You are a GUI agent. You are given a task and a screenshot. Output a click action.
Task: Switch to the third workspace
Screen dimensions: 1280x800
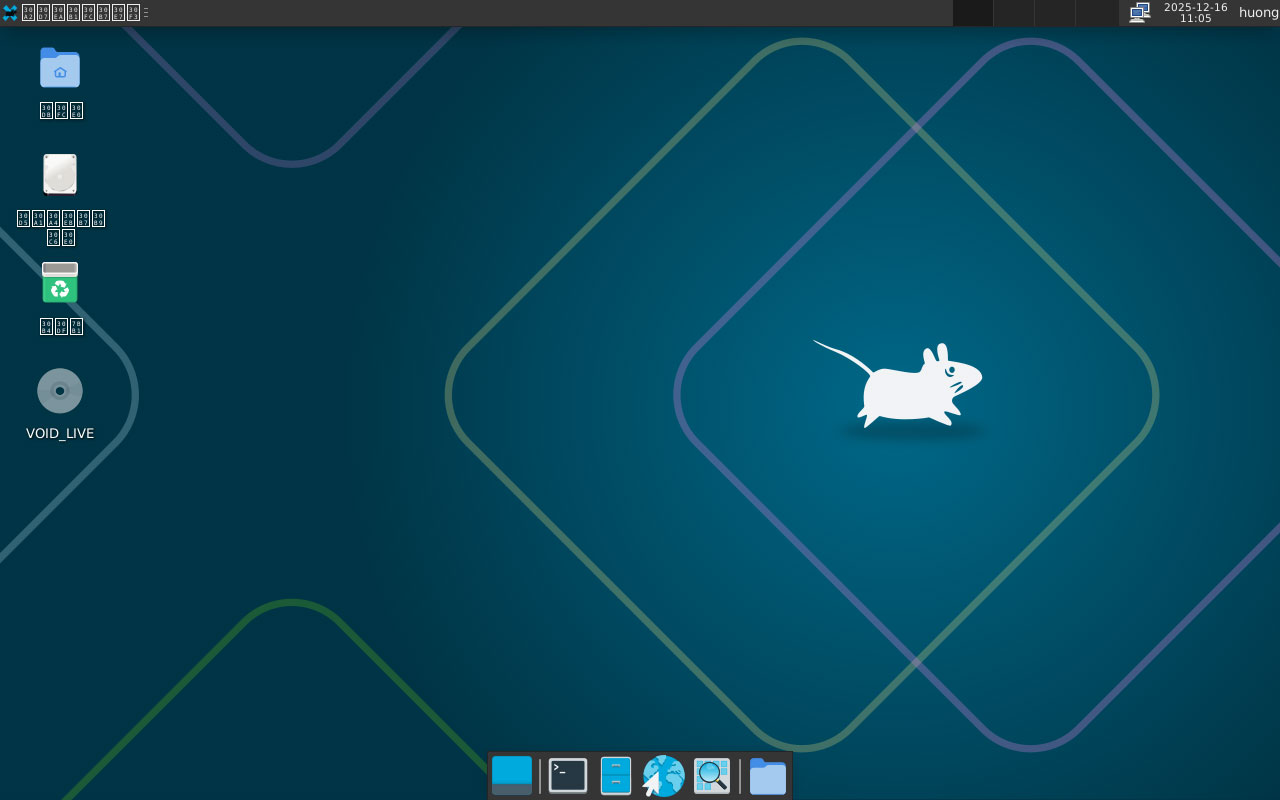tap(1054, 13)
